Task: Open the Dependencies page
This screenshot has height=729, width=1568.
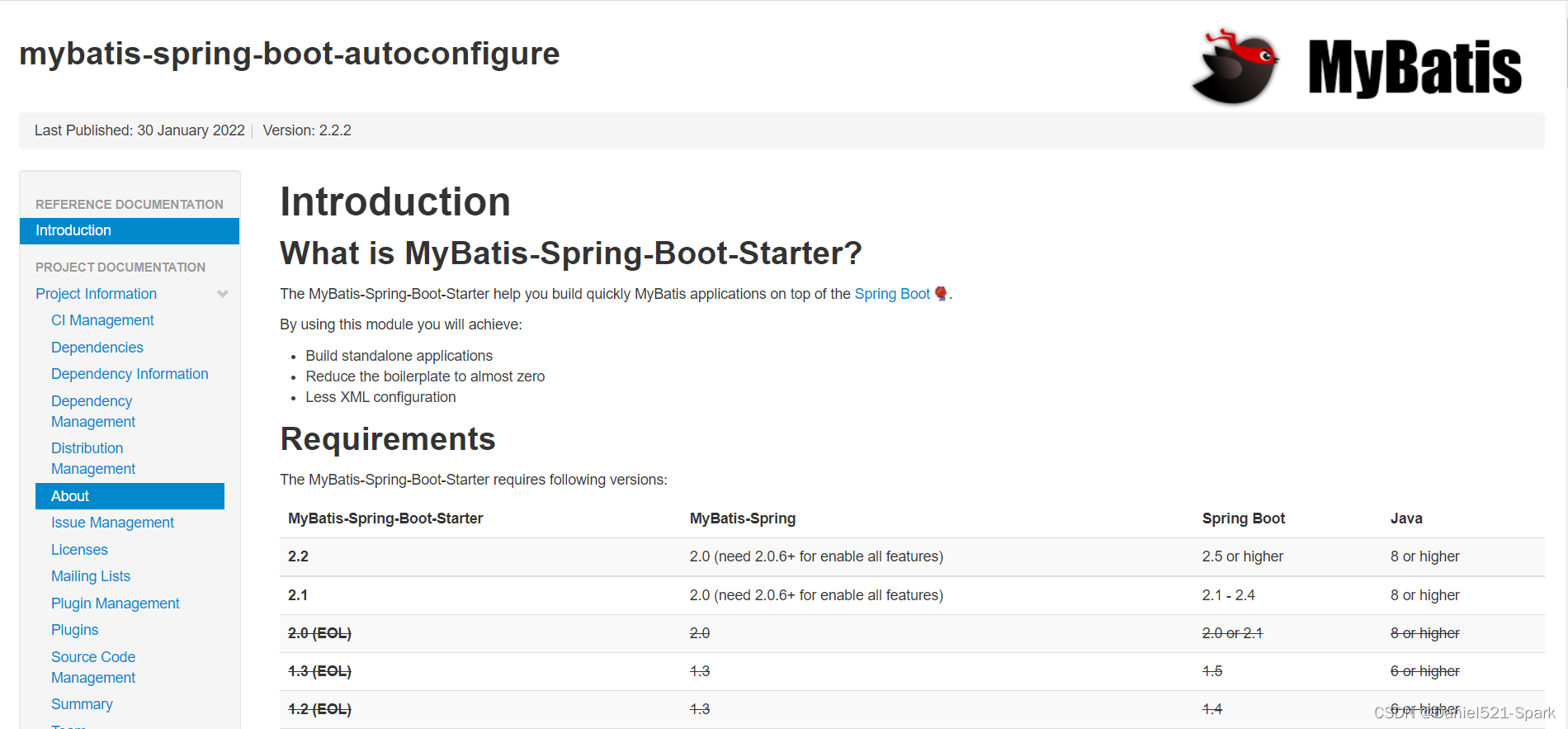Action: (x=97, y=348)
